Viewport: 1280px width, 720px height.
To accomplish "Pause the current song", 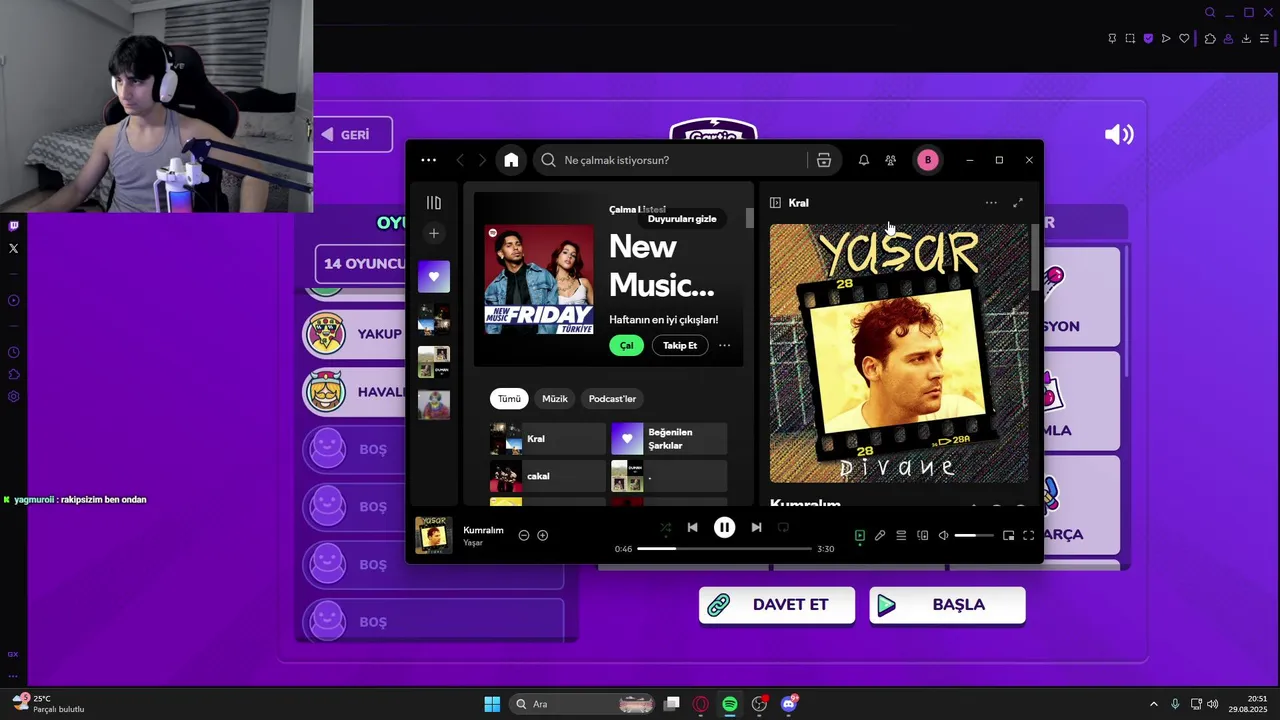I will [725, 527].
